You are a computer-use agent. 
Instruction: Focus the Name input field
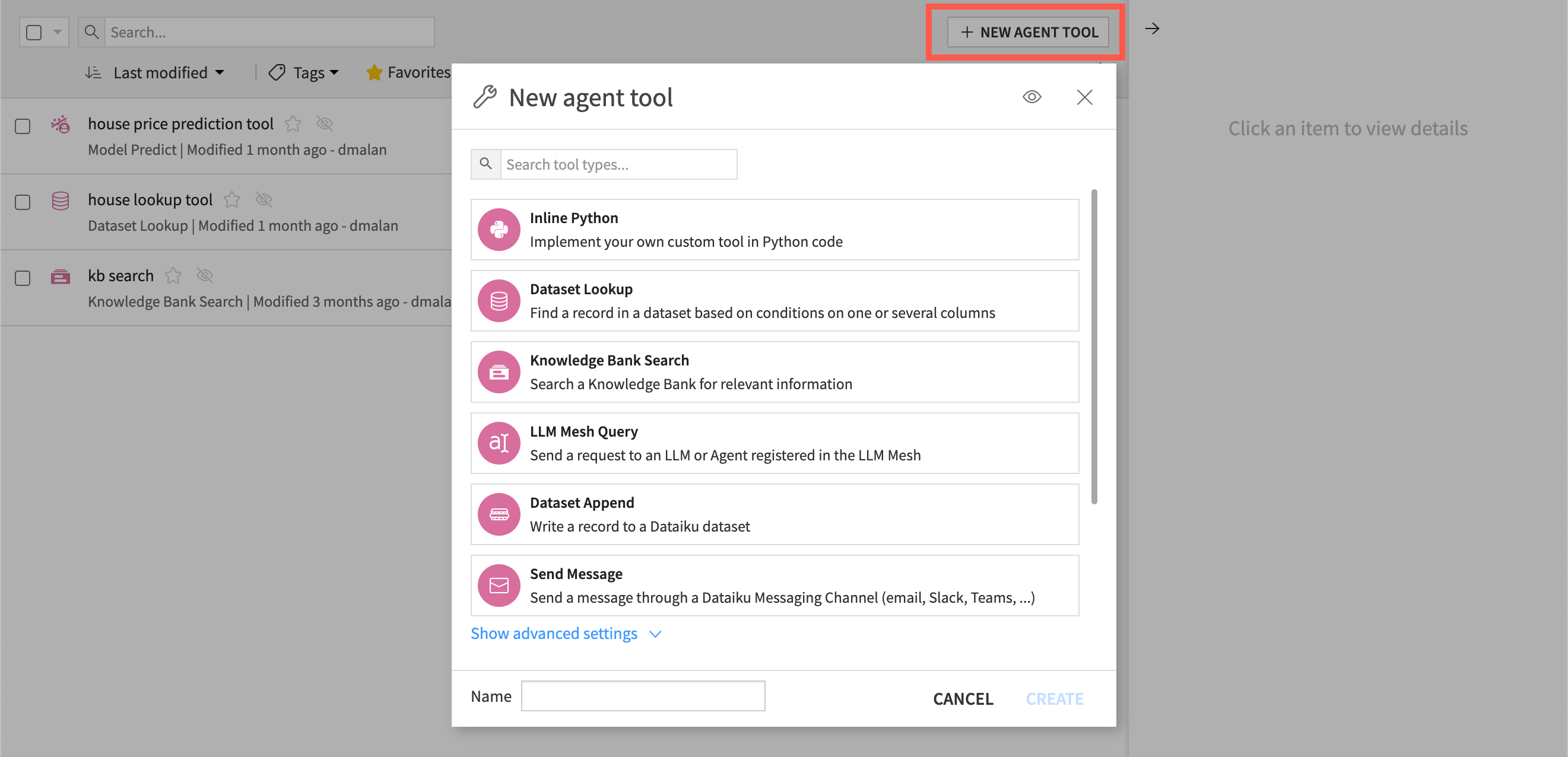click(643, 695)
